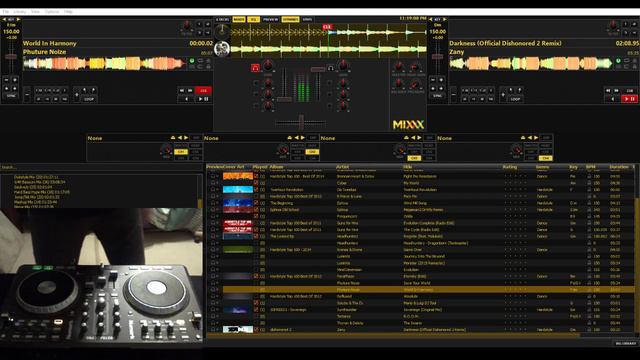The width and height of the screenshot is (640, 360).
Task: Click the red play/pause button on deck 2
Action: coord(629,99)
